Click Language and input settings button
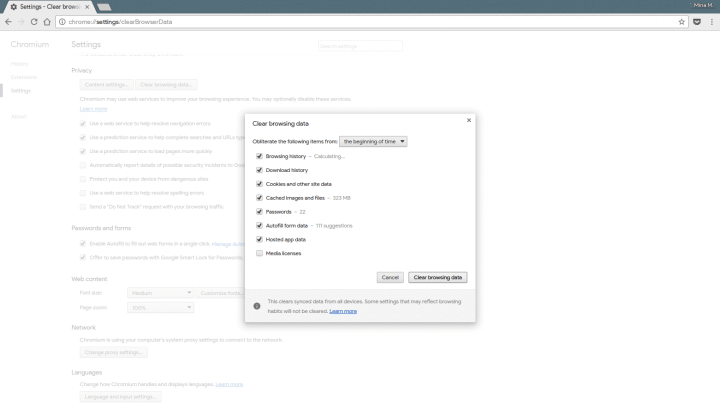The image size is (720, 405). (x=120, y=397)
